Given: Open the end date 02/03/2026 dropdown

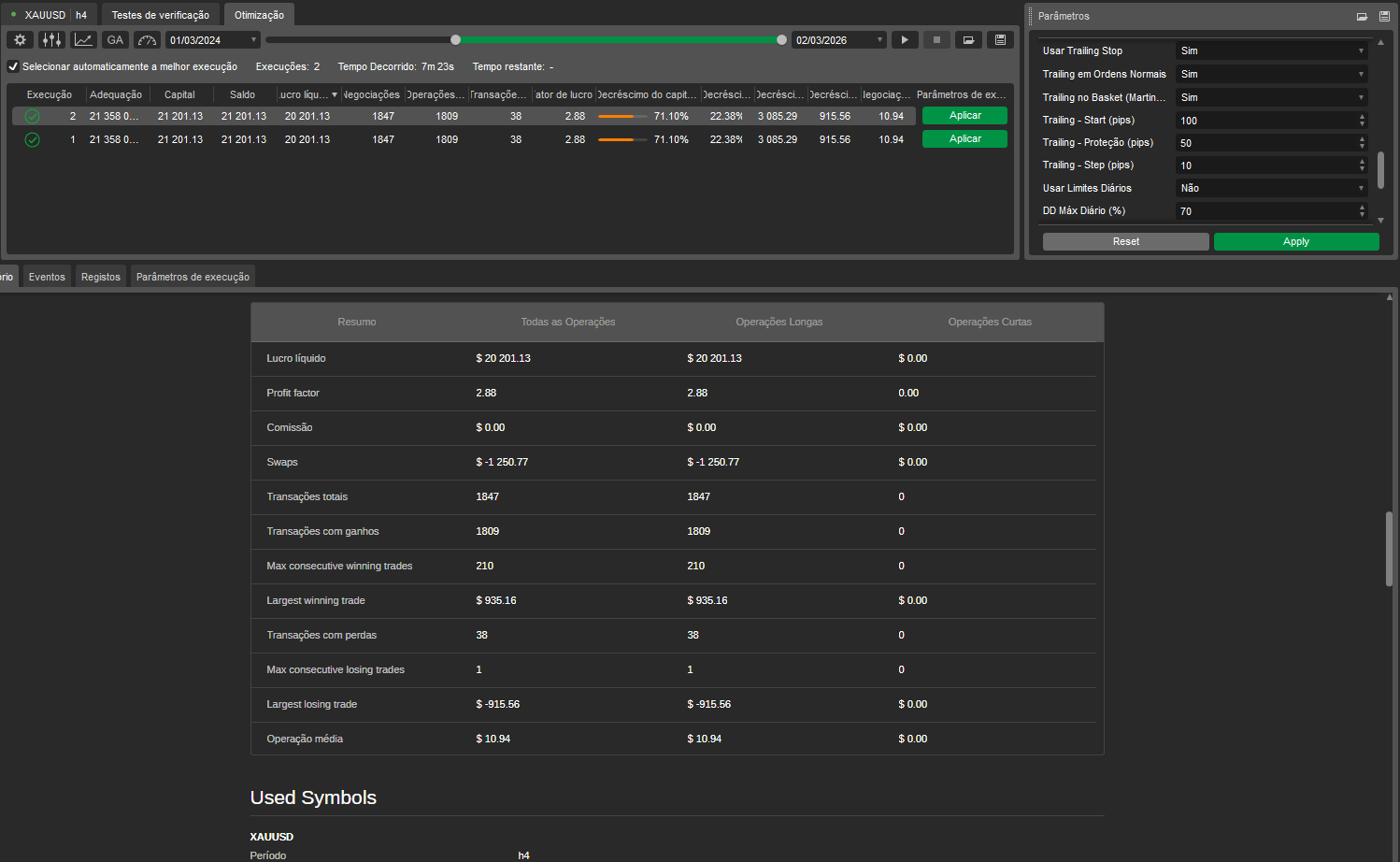Looking at the screenshot, I should [x=879, y=39].
